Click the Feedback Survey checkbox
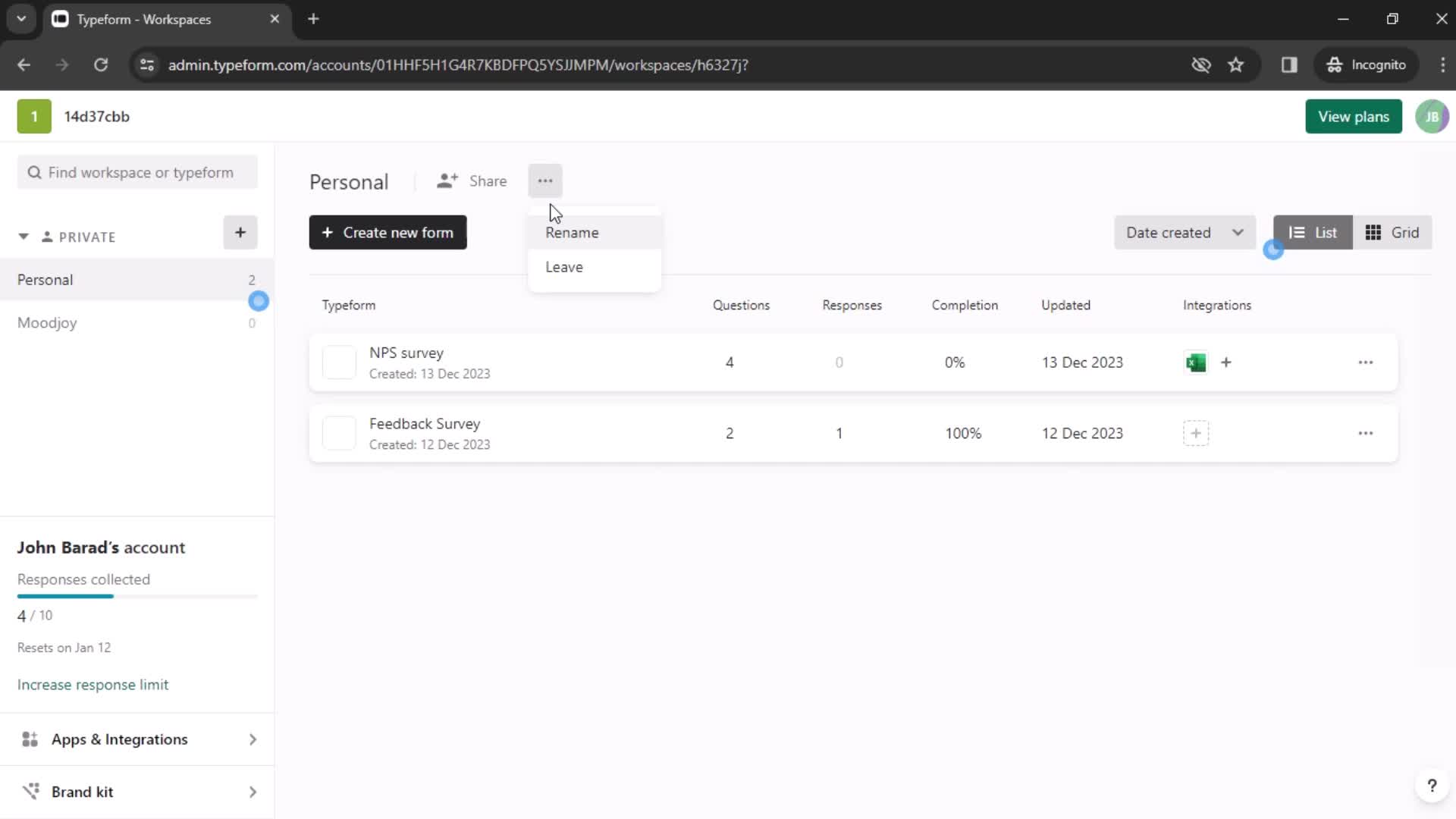The image size is (1456, 819). coord(338,433)
